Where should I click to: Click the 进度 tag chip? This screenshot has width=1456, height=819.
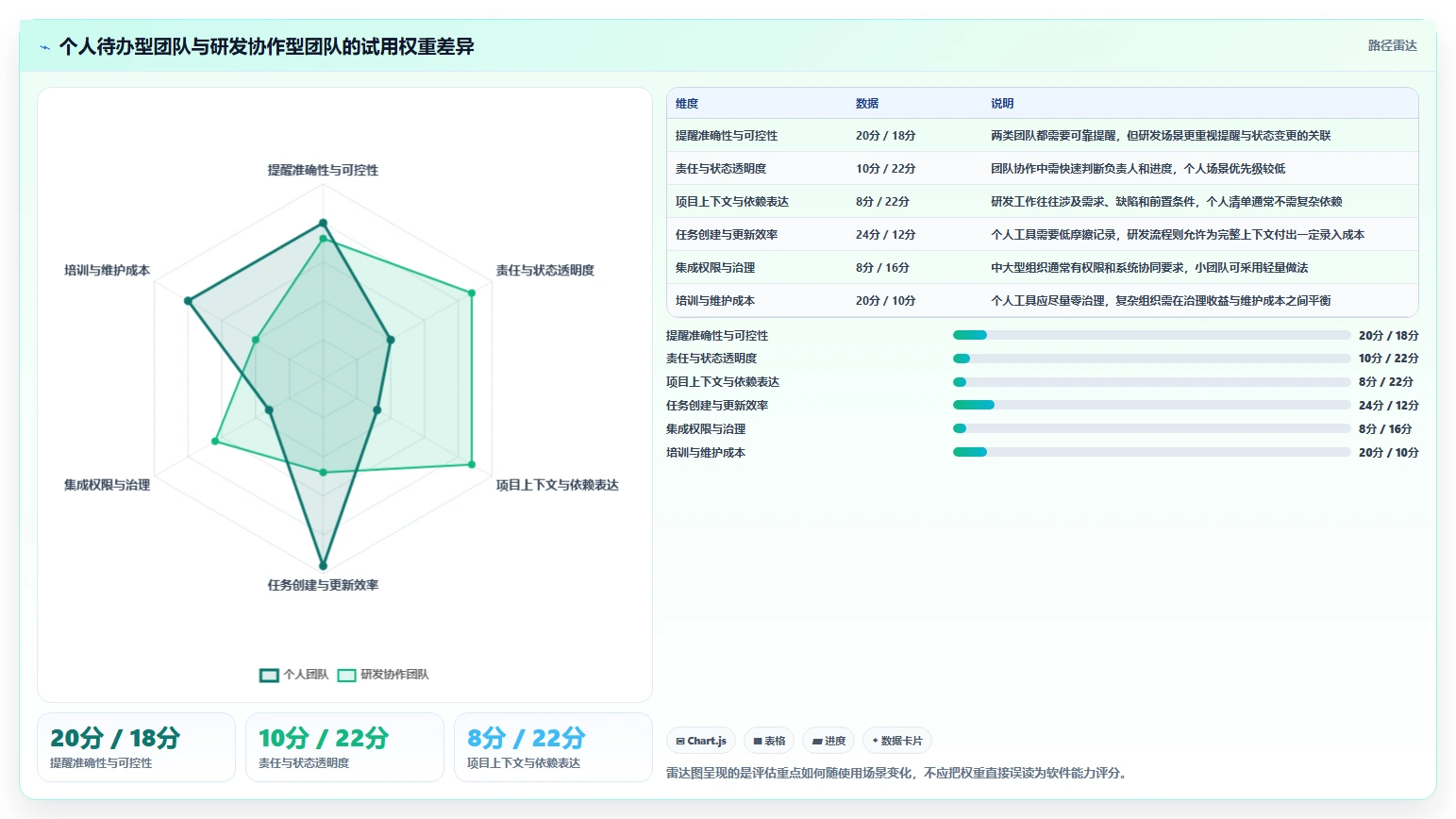(x=828, y=741)
